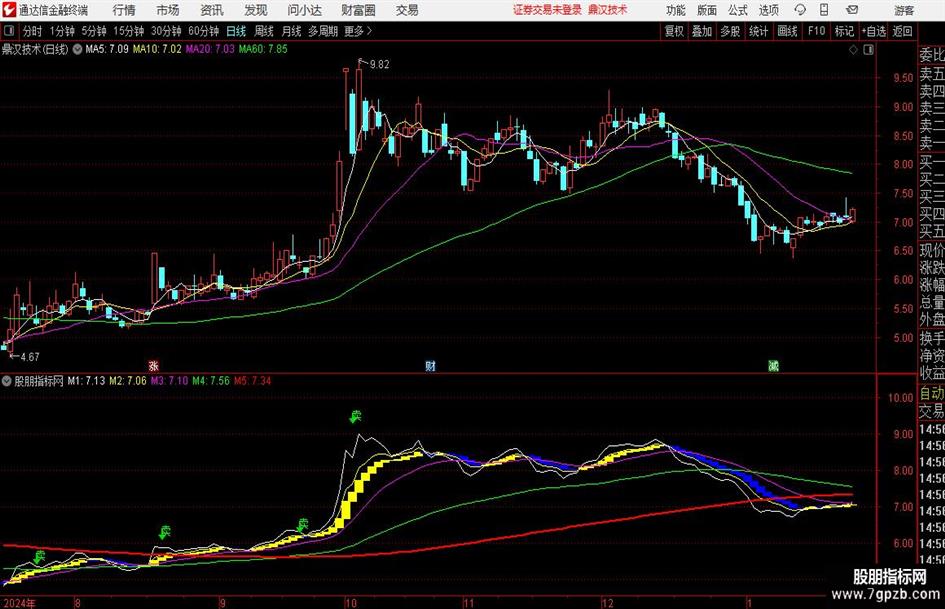Open the 版面 menu
The height and width of the screenshot is (609, 945).
coord(706,10)
